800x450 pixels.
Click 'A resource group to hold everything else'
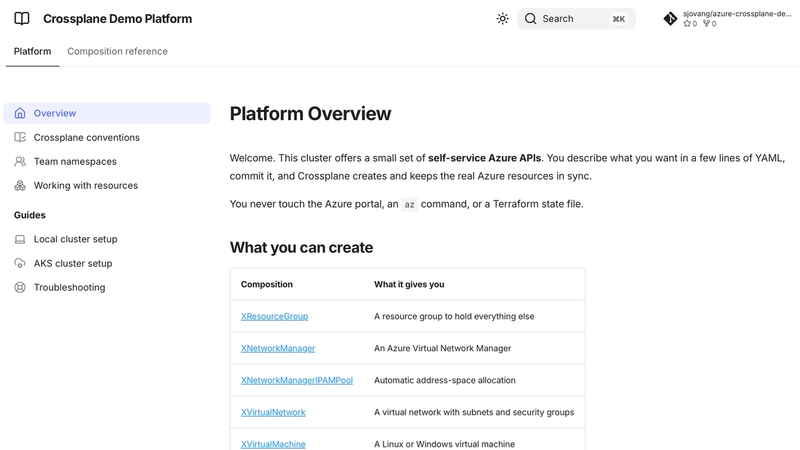tap(454, 316)
